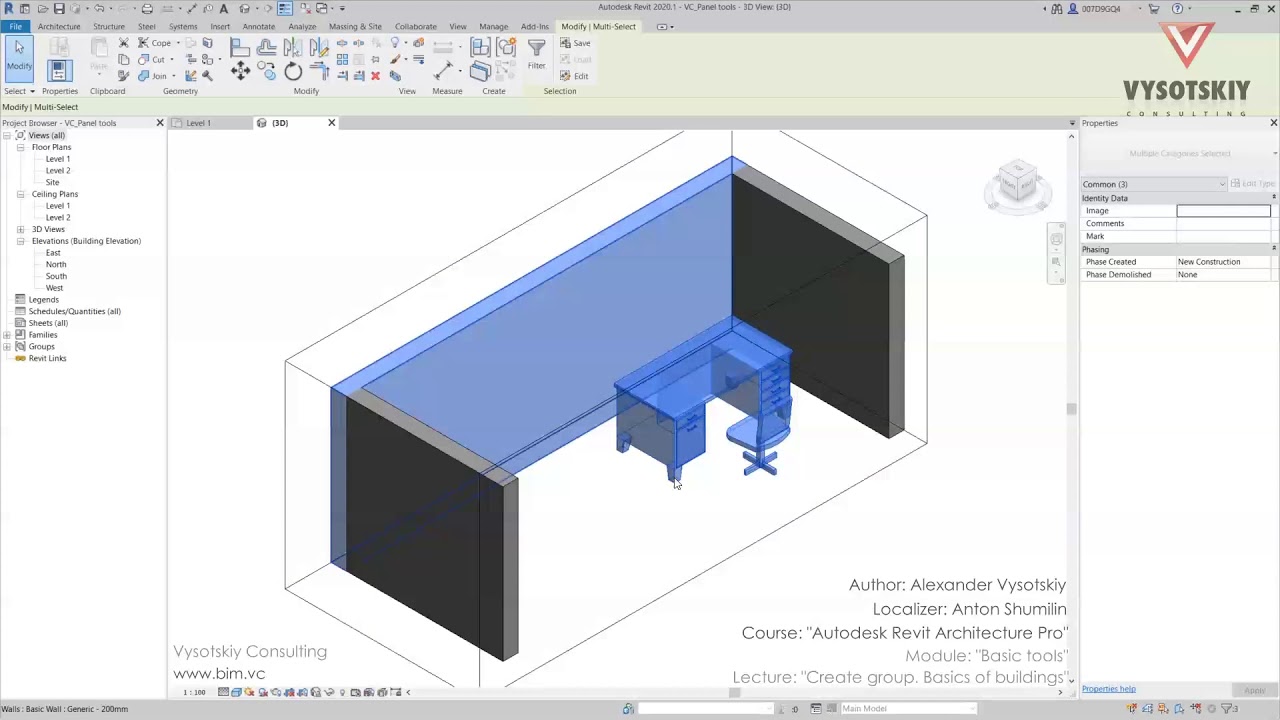Open the Annotate ribbon tab

258,26
